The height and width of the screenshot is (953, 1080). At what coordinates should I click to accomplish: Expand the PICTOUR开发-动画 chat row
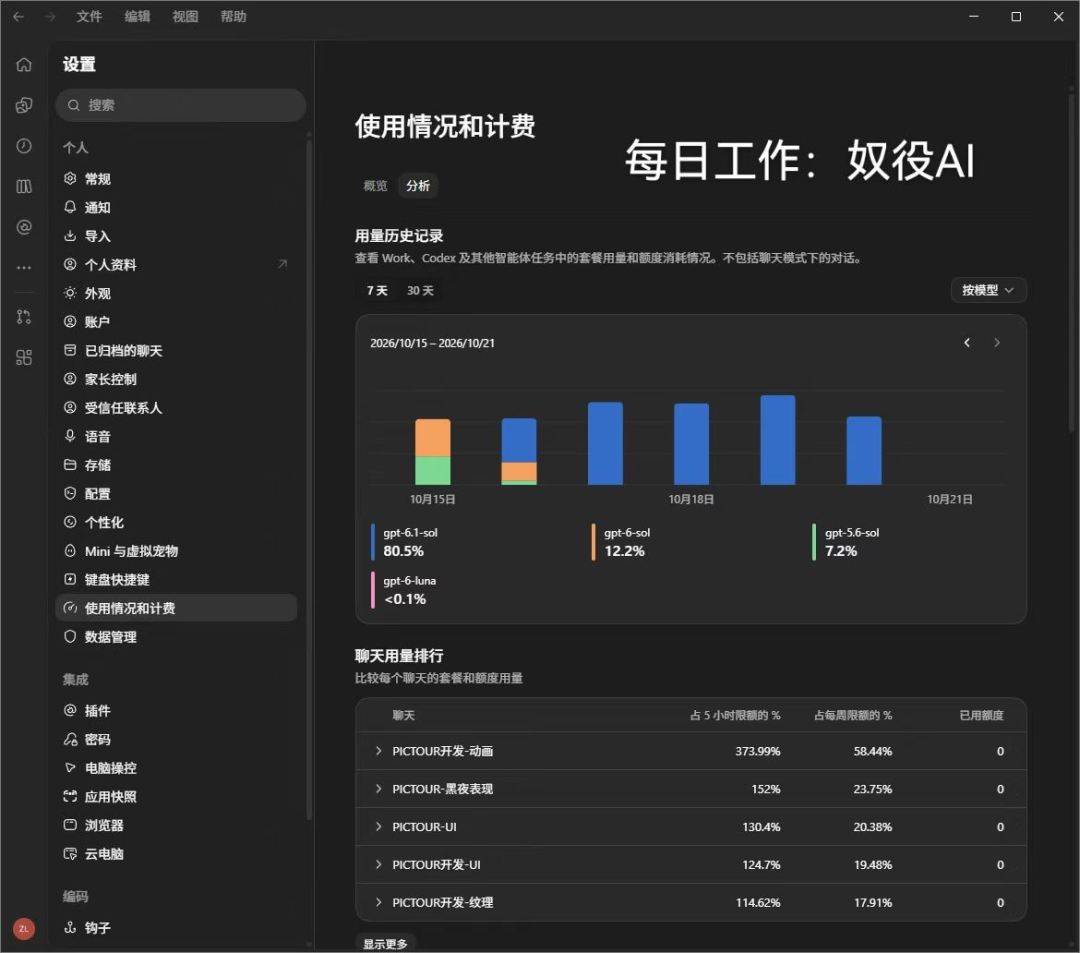coord(379,751)
